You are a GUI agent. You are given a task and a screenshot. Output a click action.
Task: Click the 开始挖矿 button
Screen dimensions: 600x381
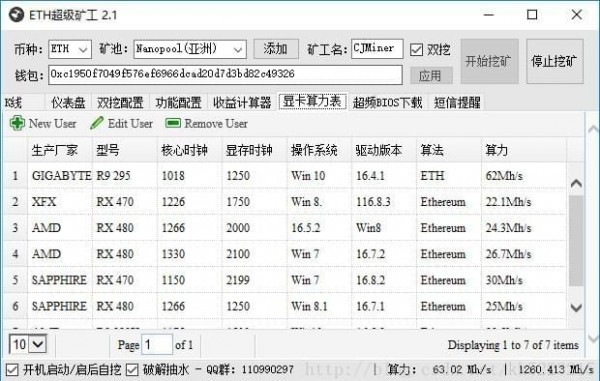click(x=489, y=61)
